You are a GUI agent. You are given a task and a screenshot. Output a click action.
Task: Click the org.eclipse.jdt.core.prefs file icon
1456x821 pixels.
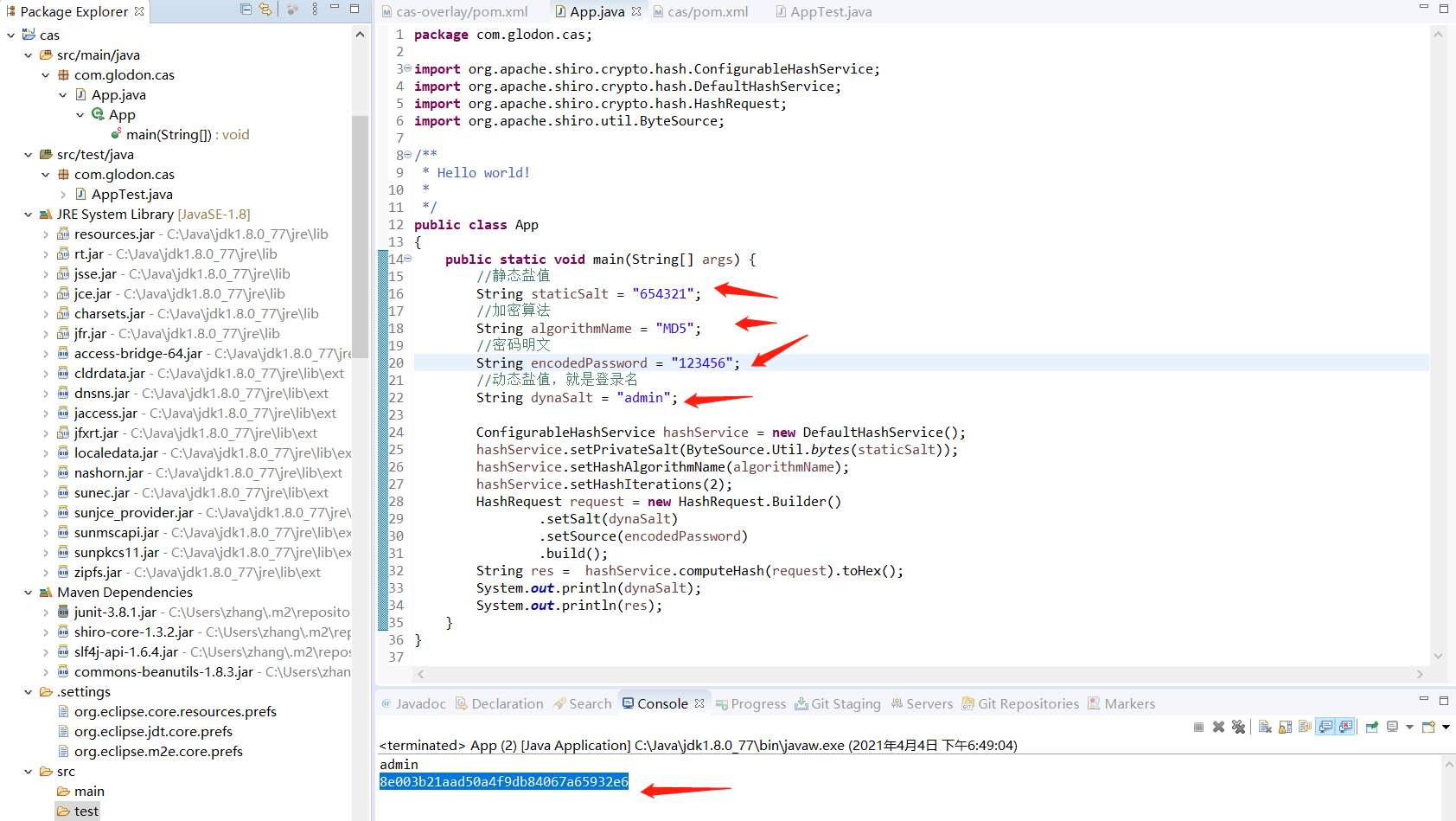point(63,731)
